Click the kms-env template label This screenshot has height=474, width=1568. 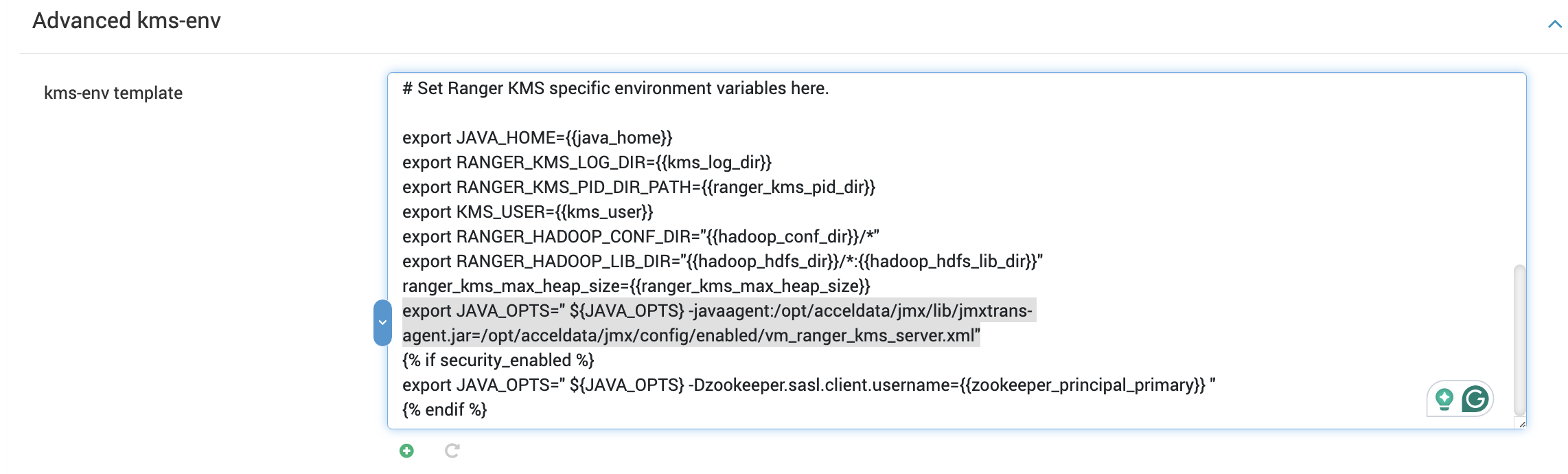[113, 93]
